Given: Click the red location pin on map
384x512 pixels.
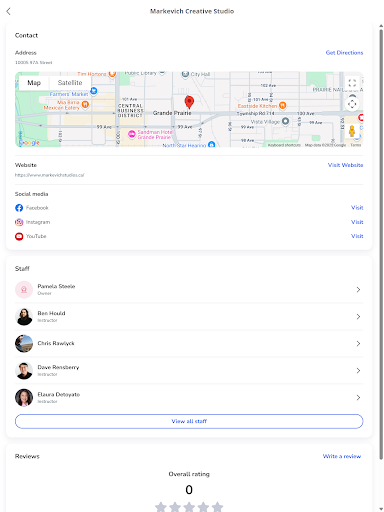Looking at the screenshot, I should 189,102.
